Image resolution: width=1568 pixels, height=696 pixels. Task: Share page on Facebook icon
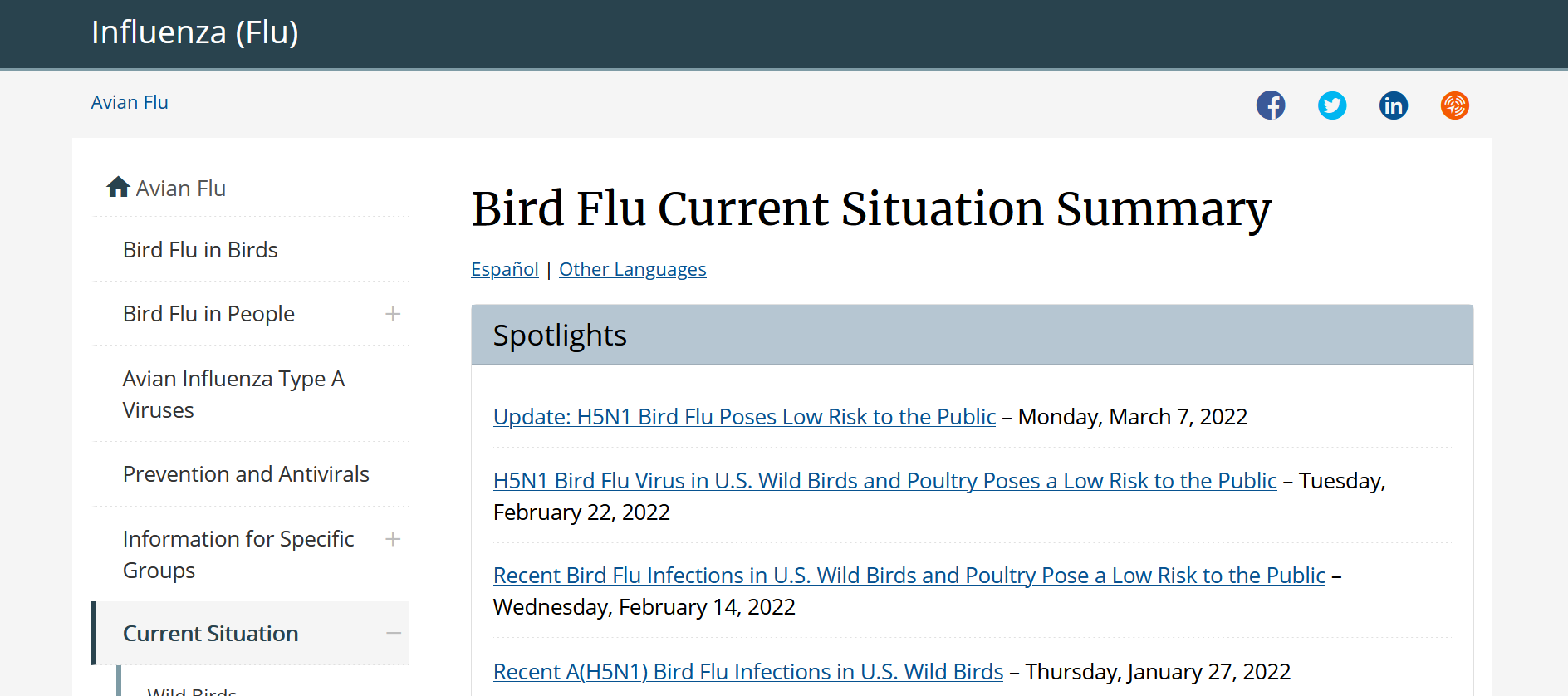[1270, 105]
